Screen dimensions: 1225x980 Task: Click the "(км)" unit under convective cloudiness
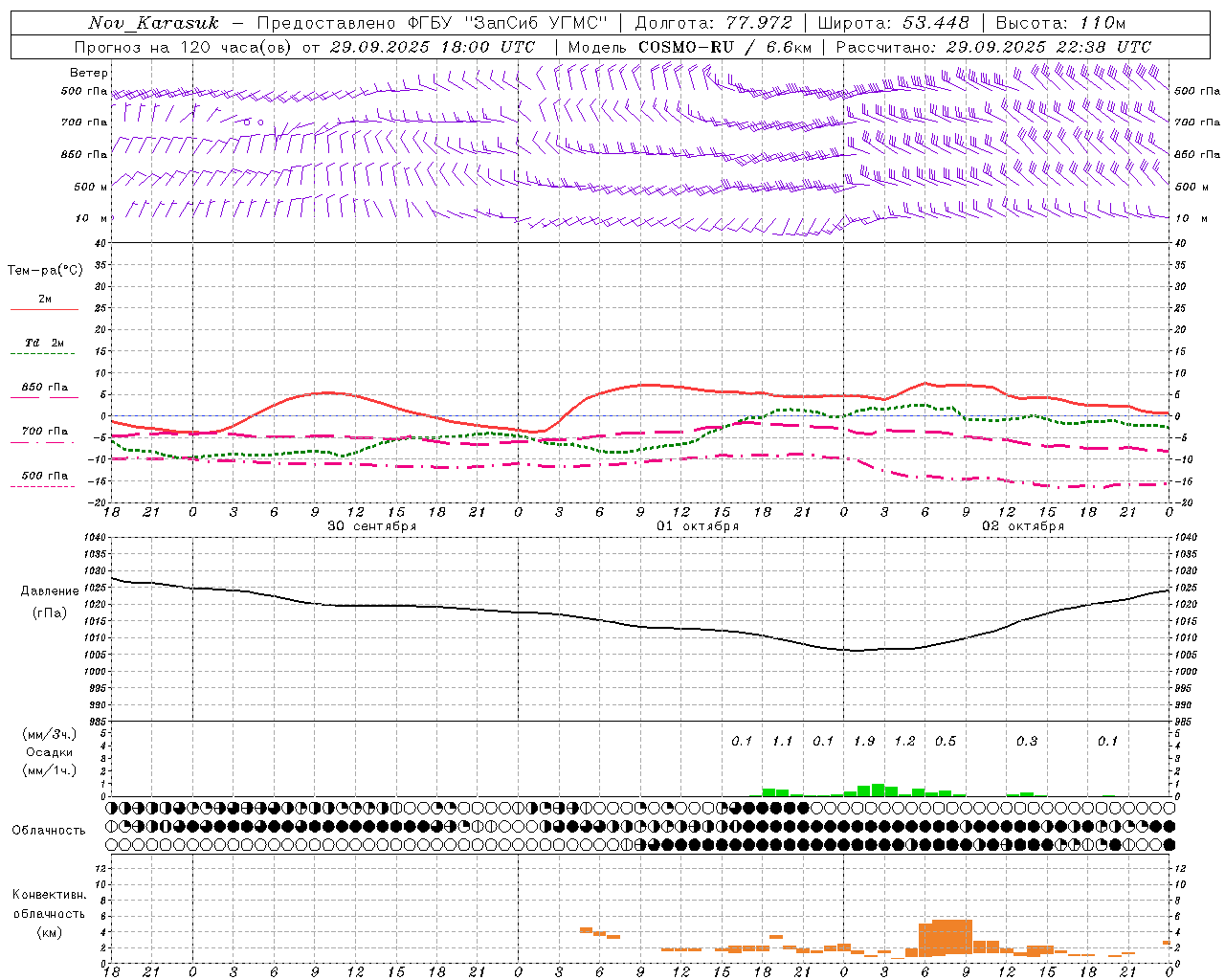[50, 932]
